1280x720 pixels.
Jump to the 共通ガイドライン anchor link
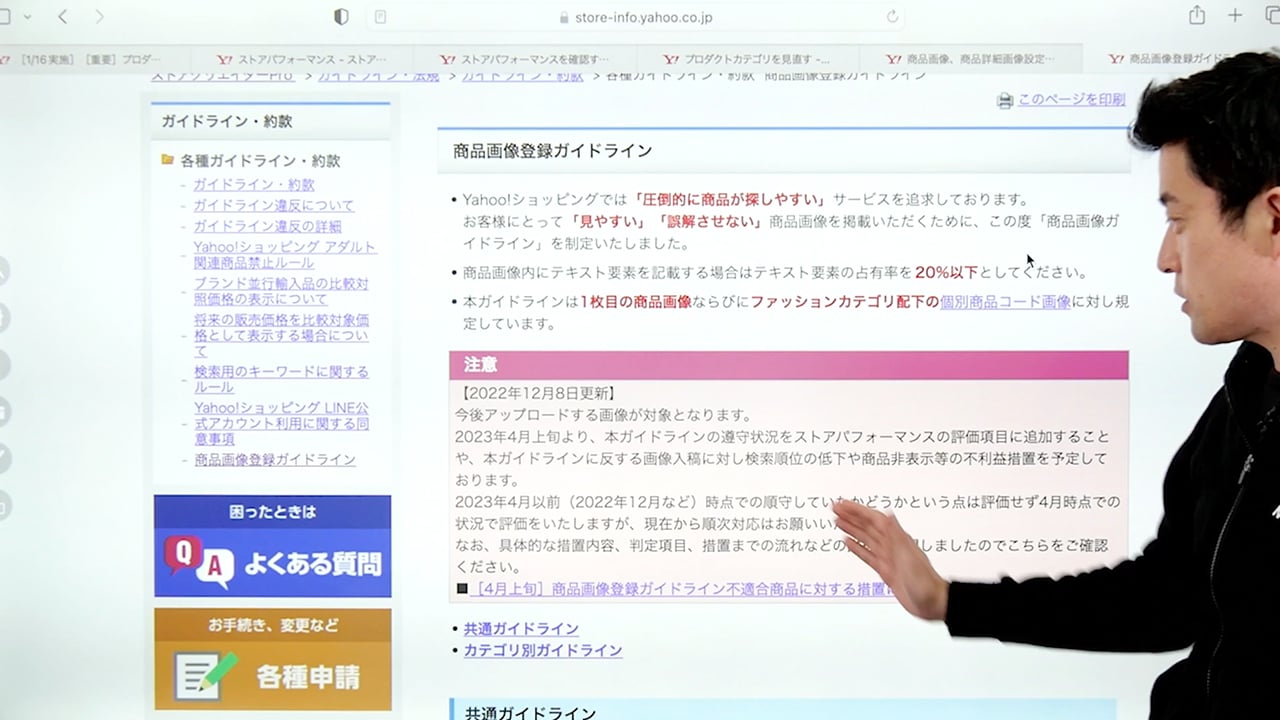tap(521, 629)
